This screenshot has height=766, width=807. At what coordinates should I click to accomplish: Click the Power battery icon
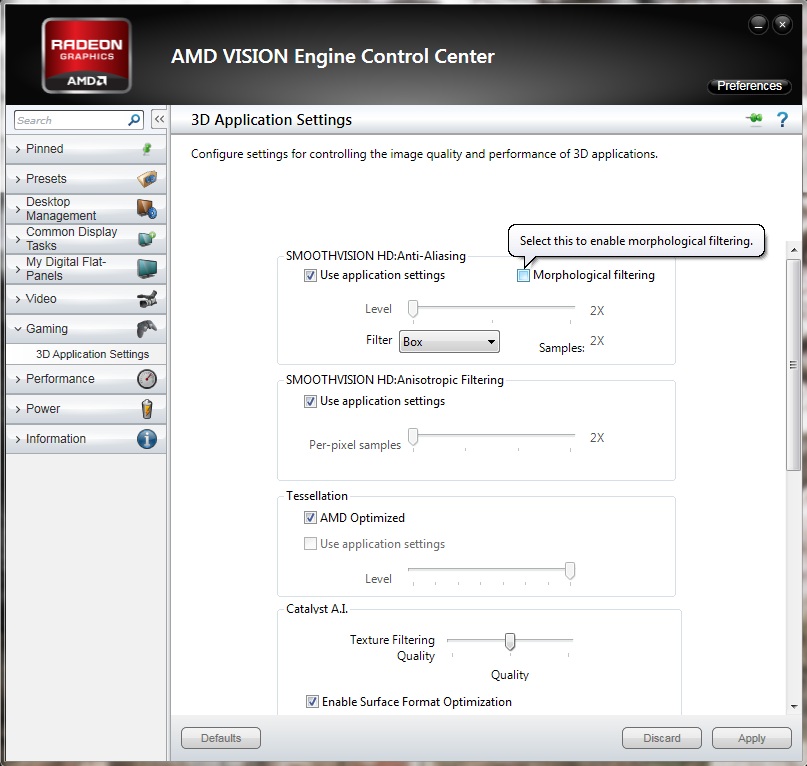tap(147, 409)
